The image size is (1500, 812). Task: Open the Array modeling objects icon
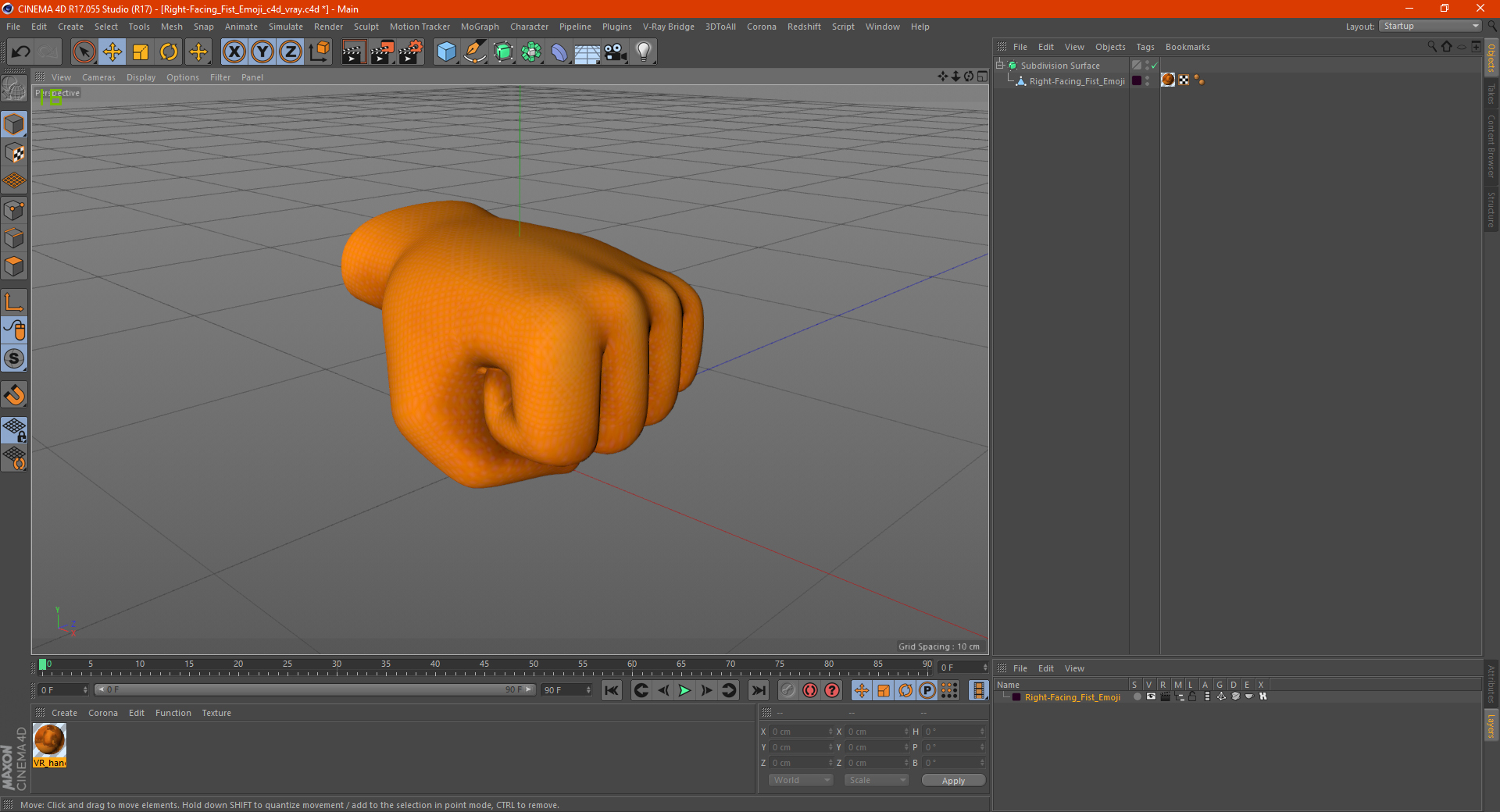coord(531,52)
